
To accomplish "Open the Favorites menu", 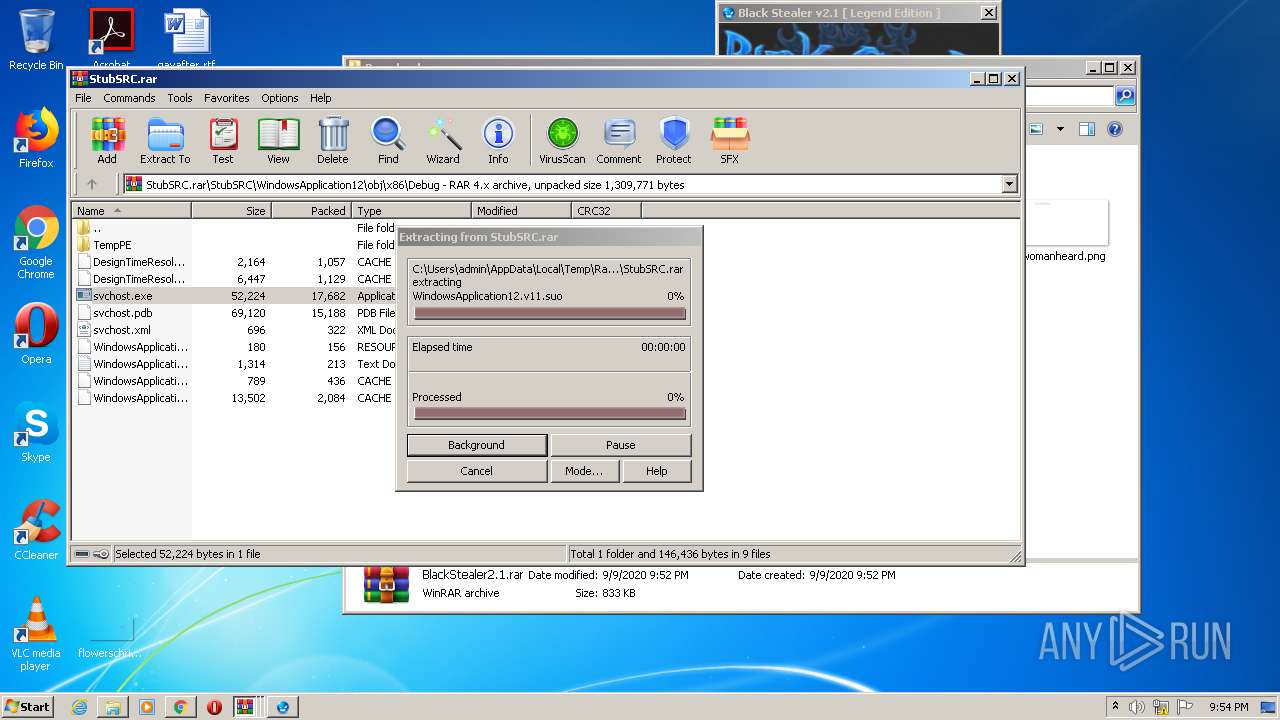I will pos(227,98).
